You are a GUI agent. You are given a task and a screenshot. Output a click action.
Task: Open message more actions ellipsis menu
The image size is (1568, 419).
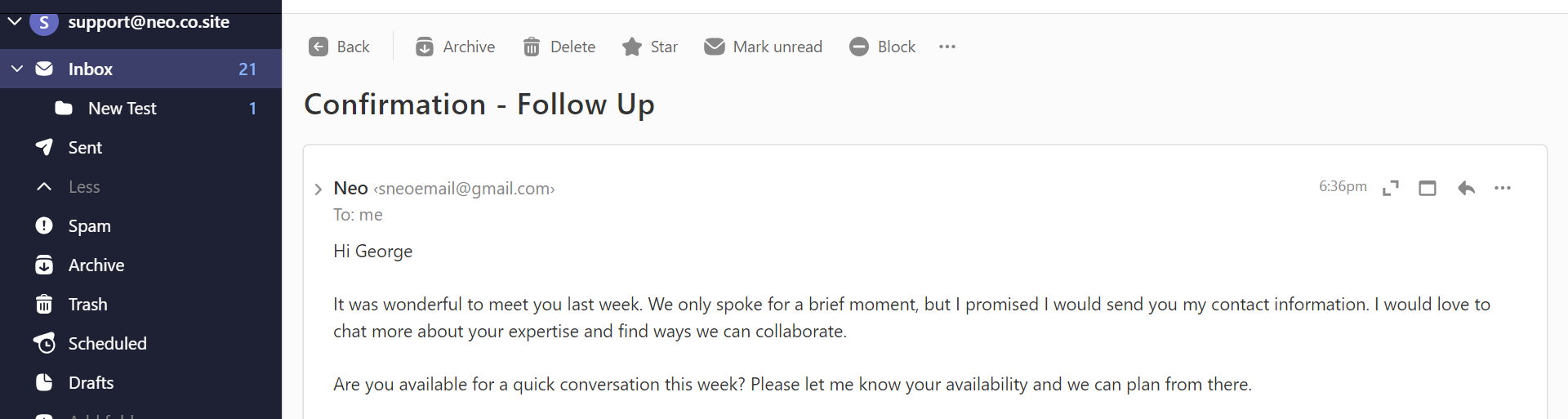[x=1503, y=188]
